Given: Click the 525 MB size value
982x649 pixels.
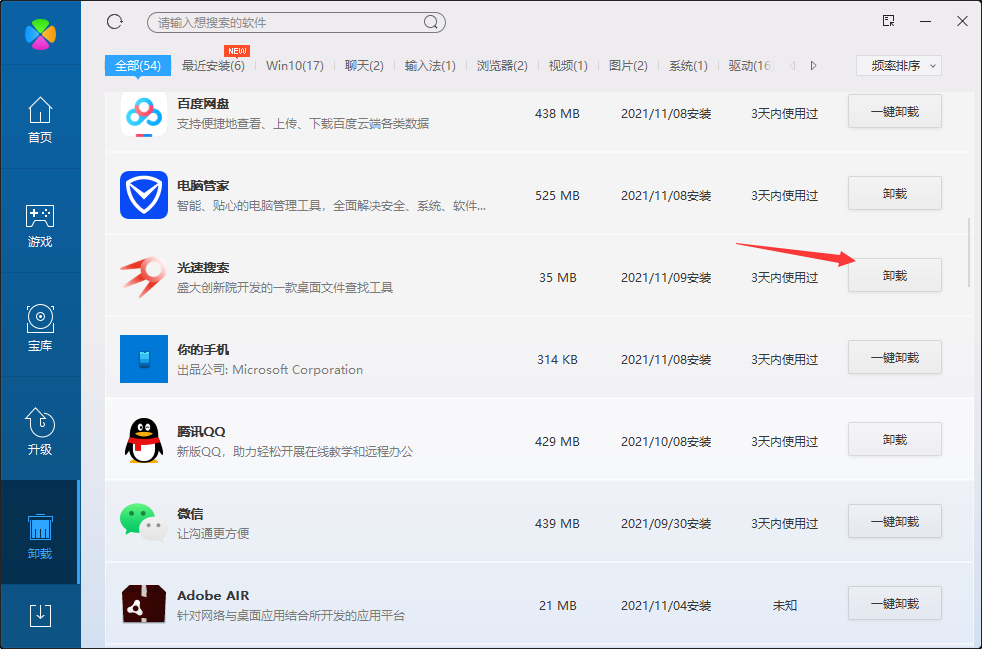Looking at the screenshot, I should click(557, 195).
